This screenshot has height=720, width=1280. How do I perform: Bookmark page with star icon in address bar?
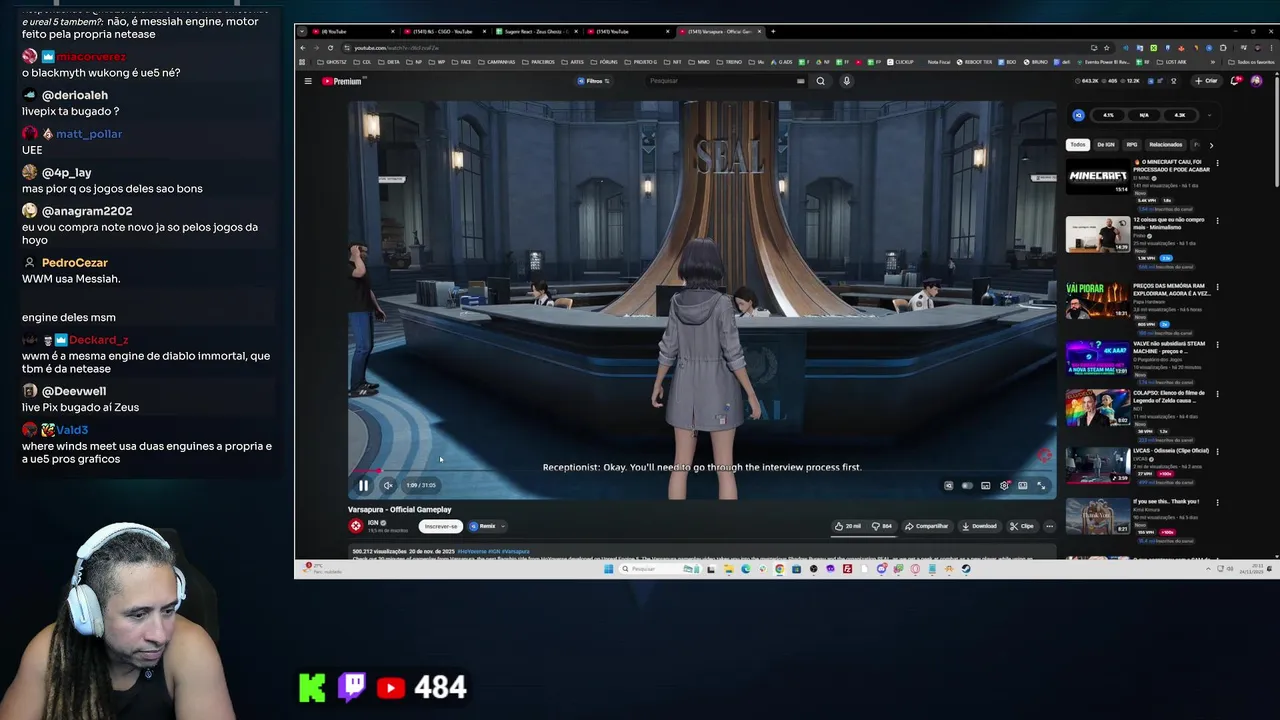click(1106, 48)
